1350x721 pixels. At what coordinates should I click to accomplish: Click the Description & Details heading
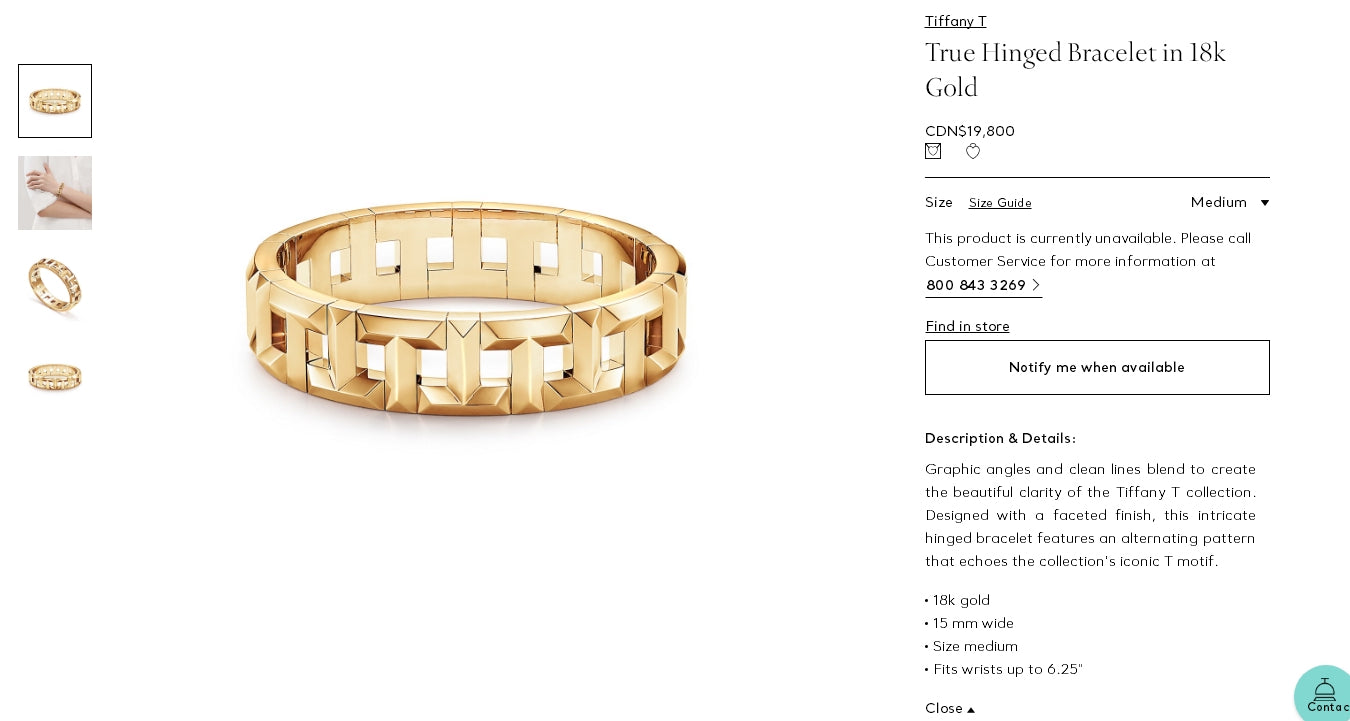(1000, 438)
